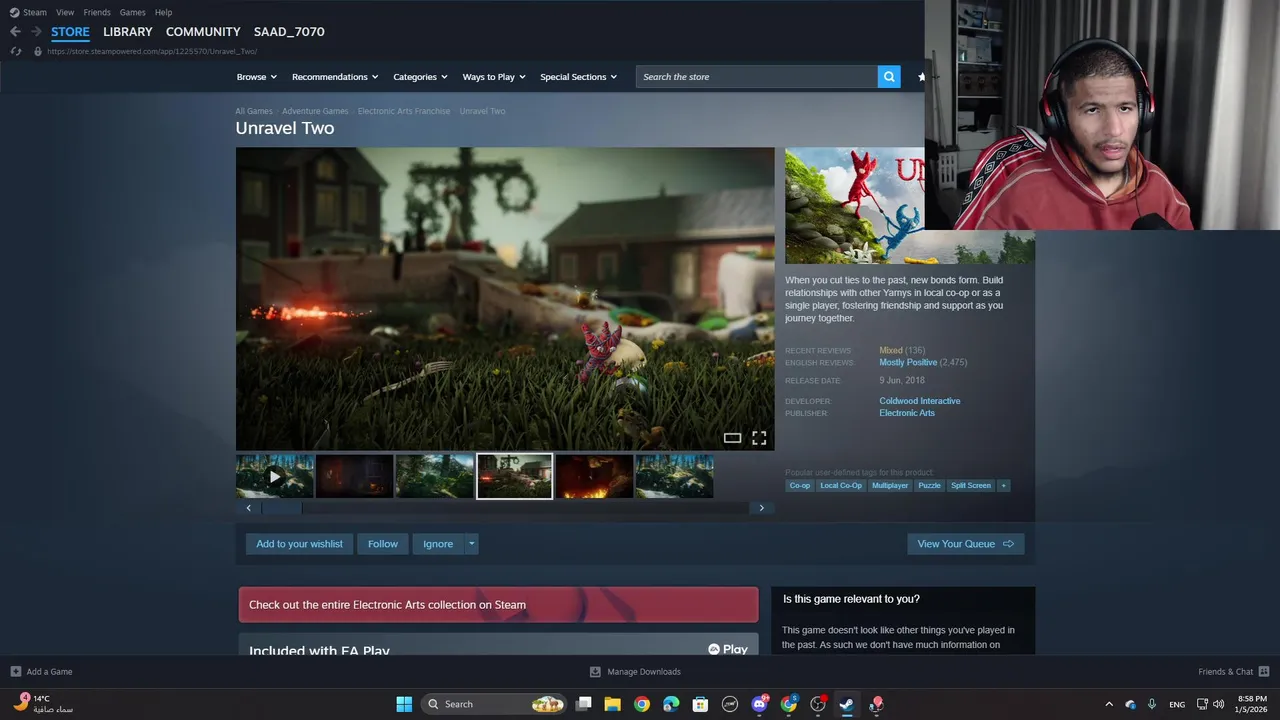
Task: Click the magnifier search button in store bar
Action: [x=889, y=77]
